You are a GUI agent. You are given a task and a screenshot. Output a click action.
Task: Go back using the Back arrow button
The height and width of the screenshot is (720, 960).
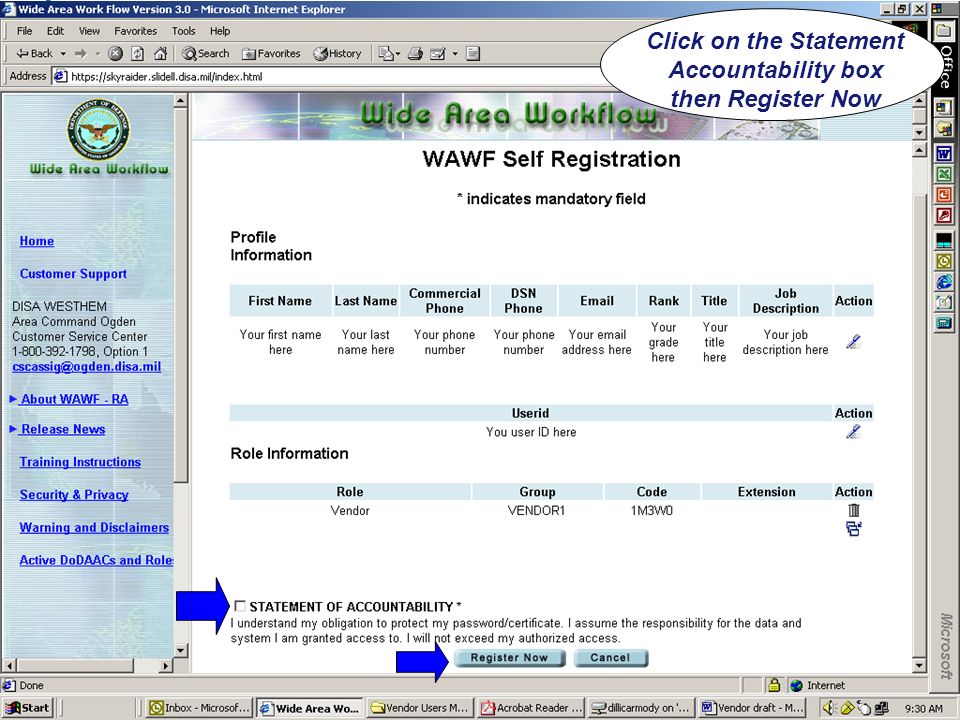click(x=34, y=54)
